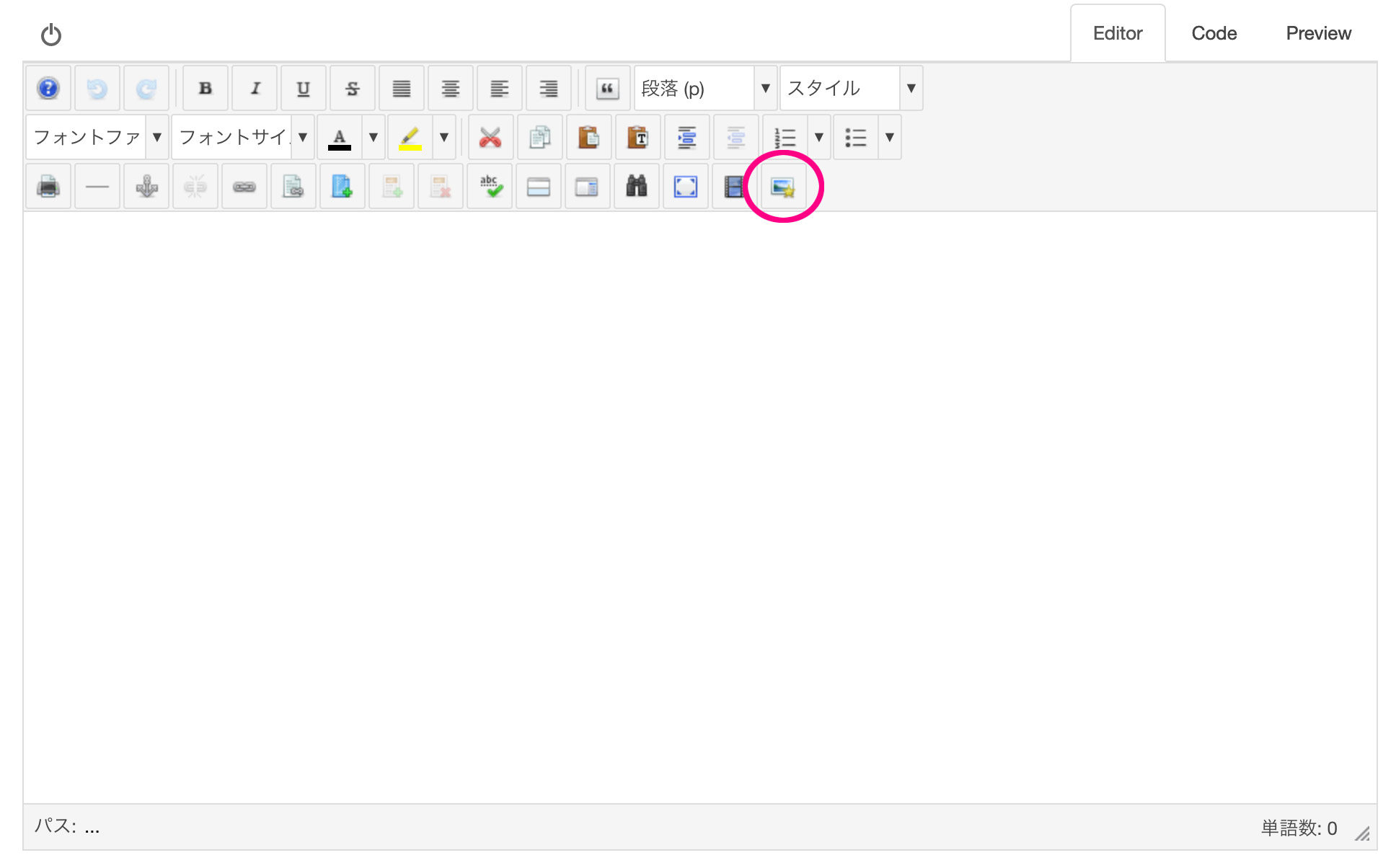The image size is (1396, 868).
Task: Click the print icon
Action: 48,187
